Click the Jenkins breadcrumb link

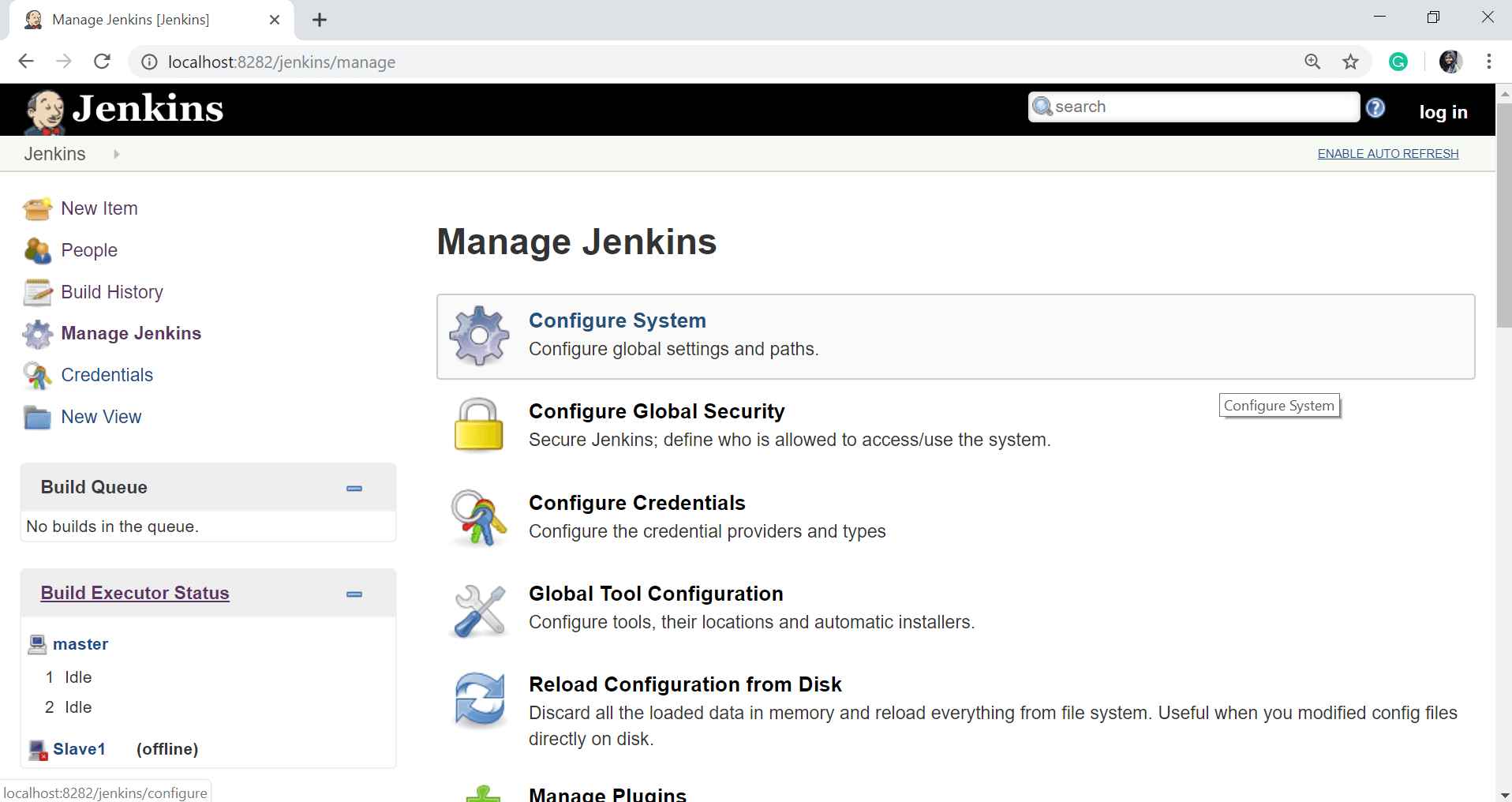[54, 154]
